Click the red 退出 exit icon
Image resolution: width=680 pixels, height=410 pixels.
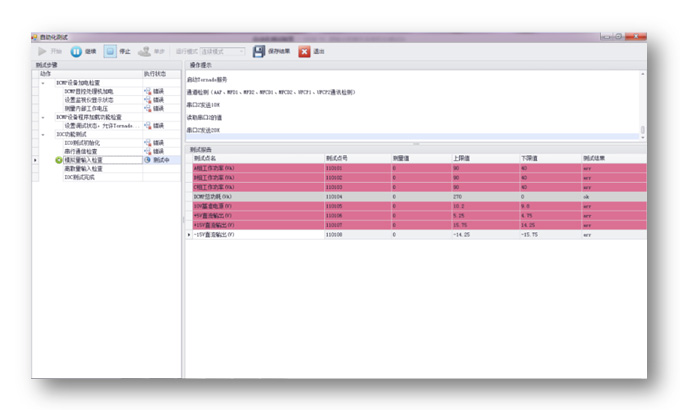(x=304, y=51)
